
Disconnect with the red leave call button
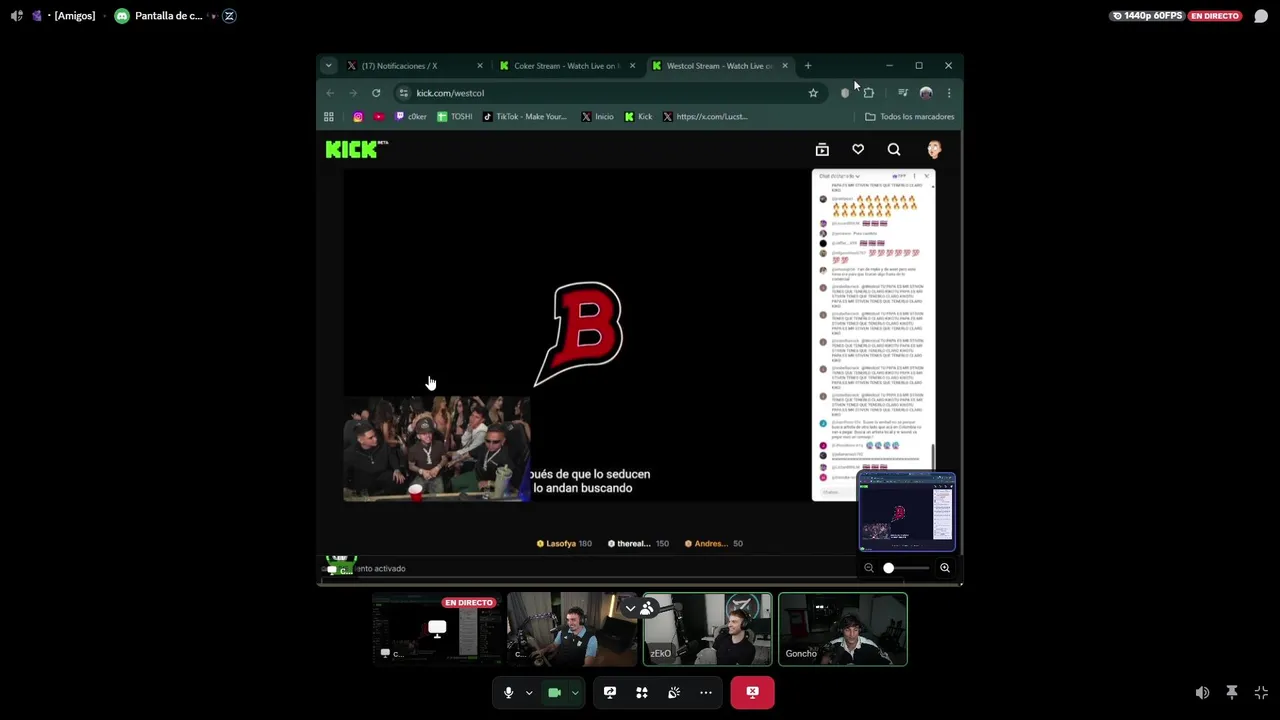pos(752,692)
